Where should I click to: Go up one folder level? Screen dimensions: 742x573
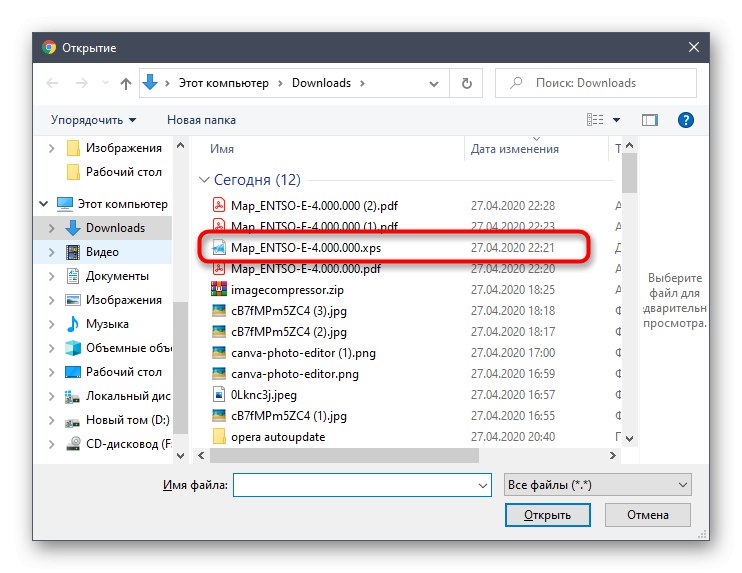coord(125,83)
